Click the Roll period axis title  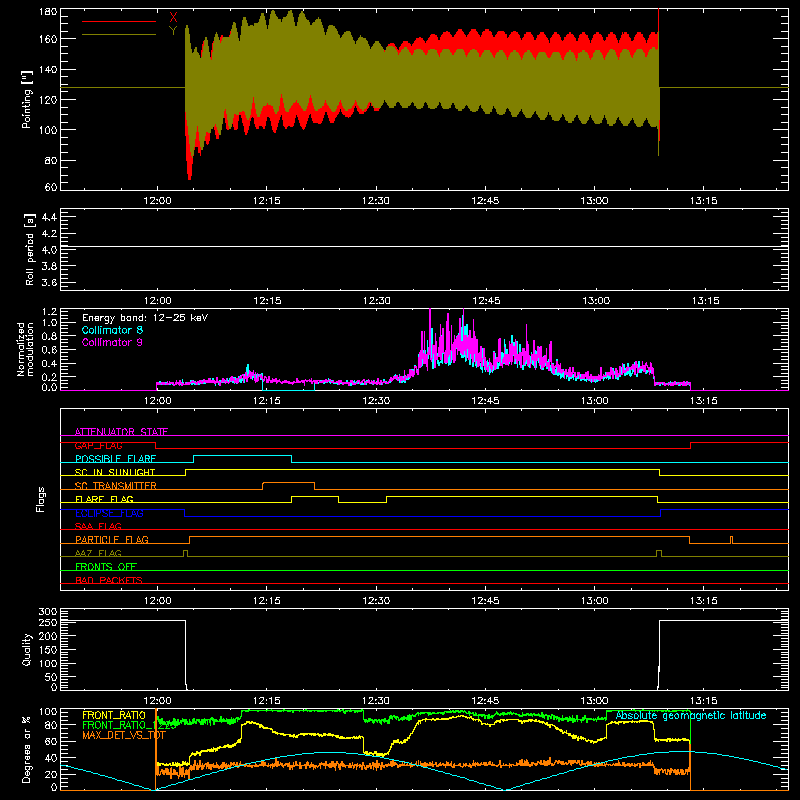(30, 249)
